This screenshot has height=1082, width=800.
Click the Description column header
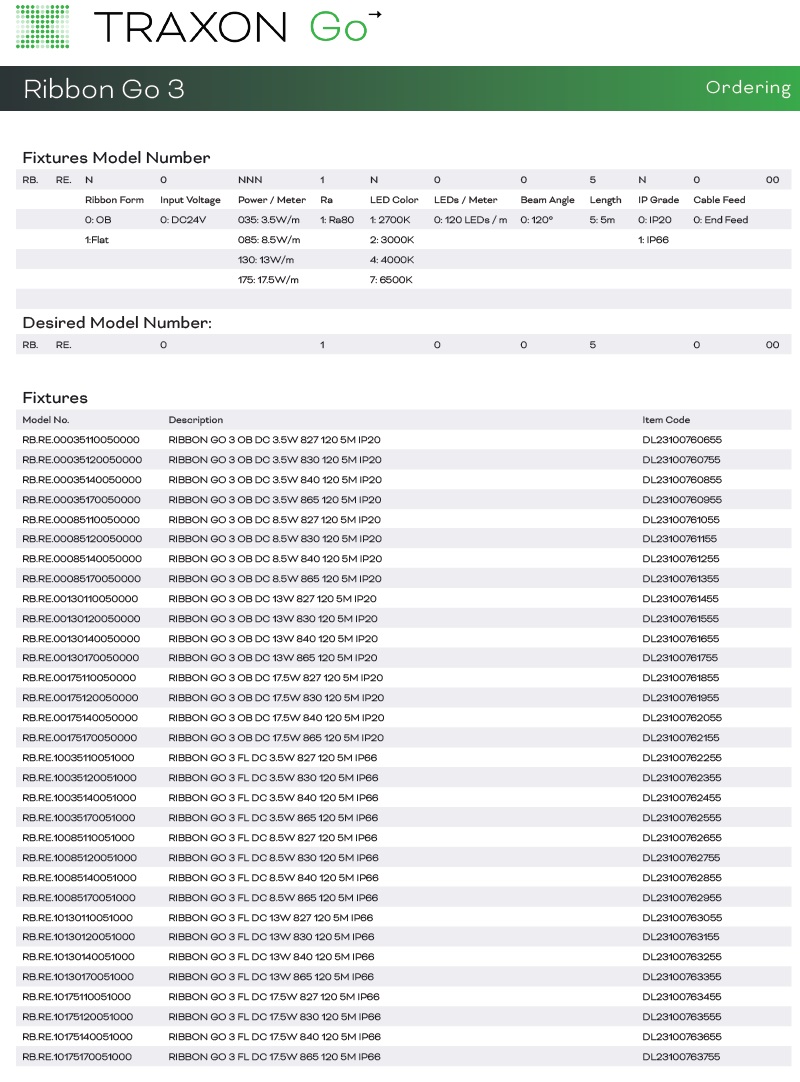196,420
